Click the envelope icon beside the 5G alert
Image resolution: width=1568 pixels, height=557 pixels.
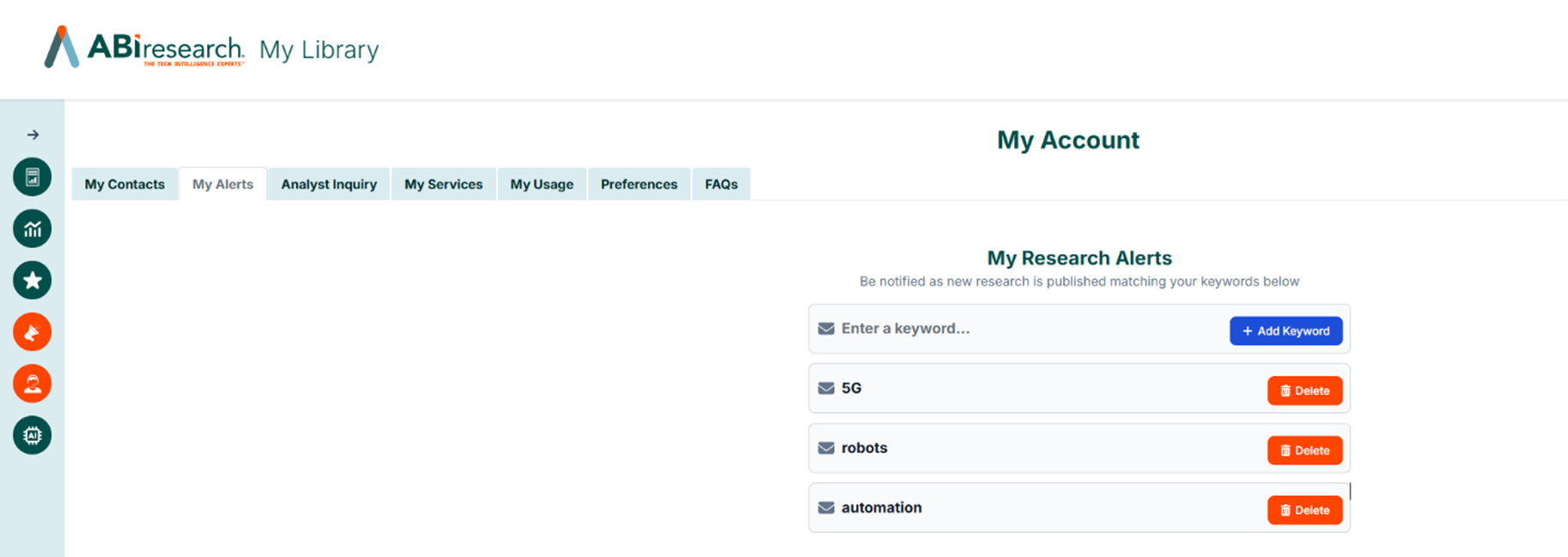[826, 388]
